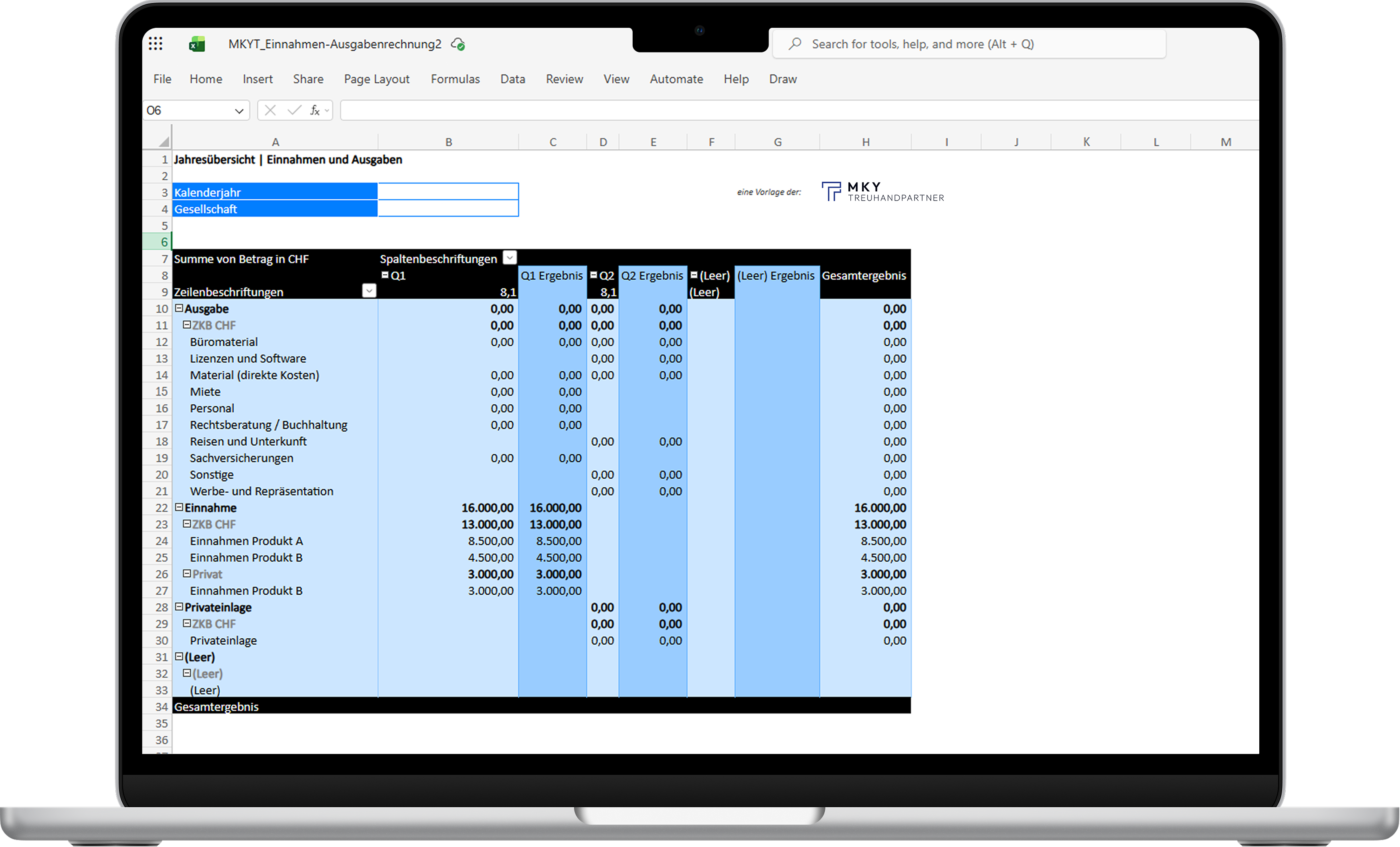Collapse the Einnahme row group
The width and height of the screenshot is (1400, 847).
point(179,507)
